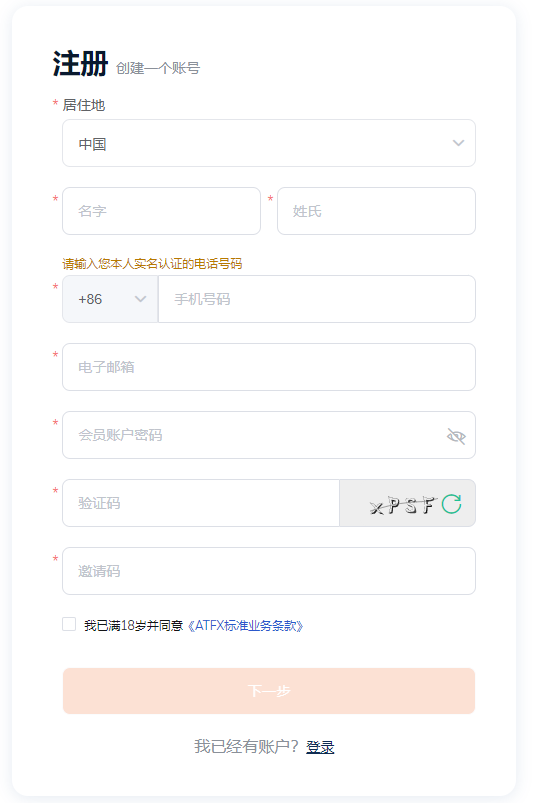Click into the 手机号码 phone number field

[x=317, y=299]
